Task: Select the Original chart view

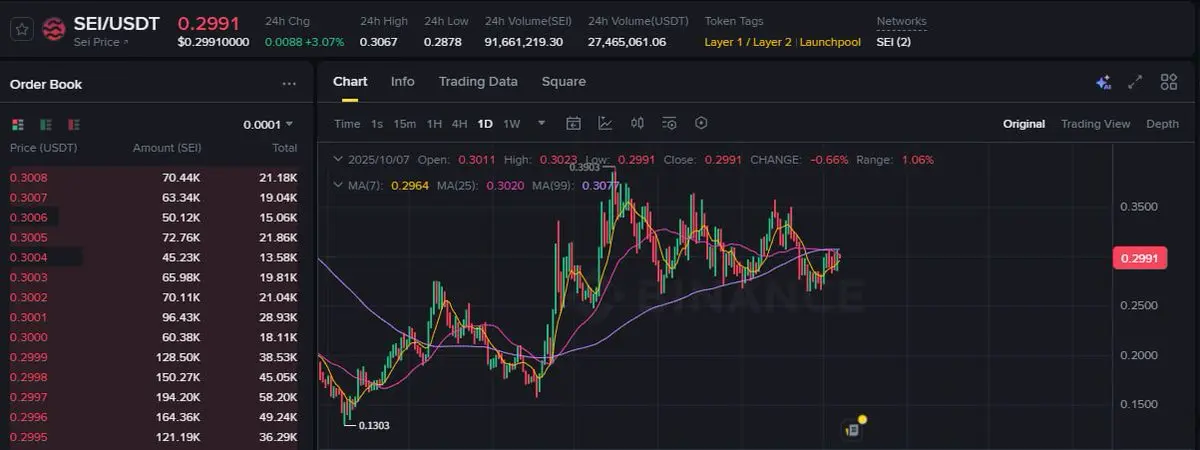Action: (1024, 124)
